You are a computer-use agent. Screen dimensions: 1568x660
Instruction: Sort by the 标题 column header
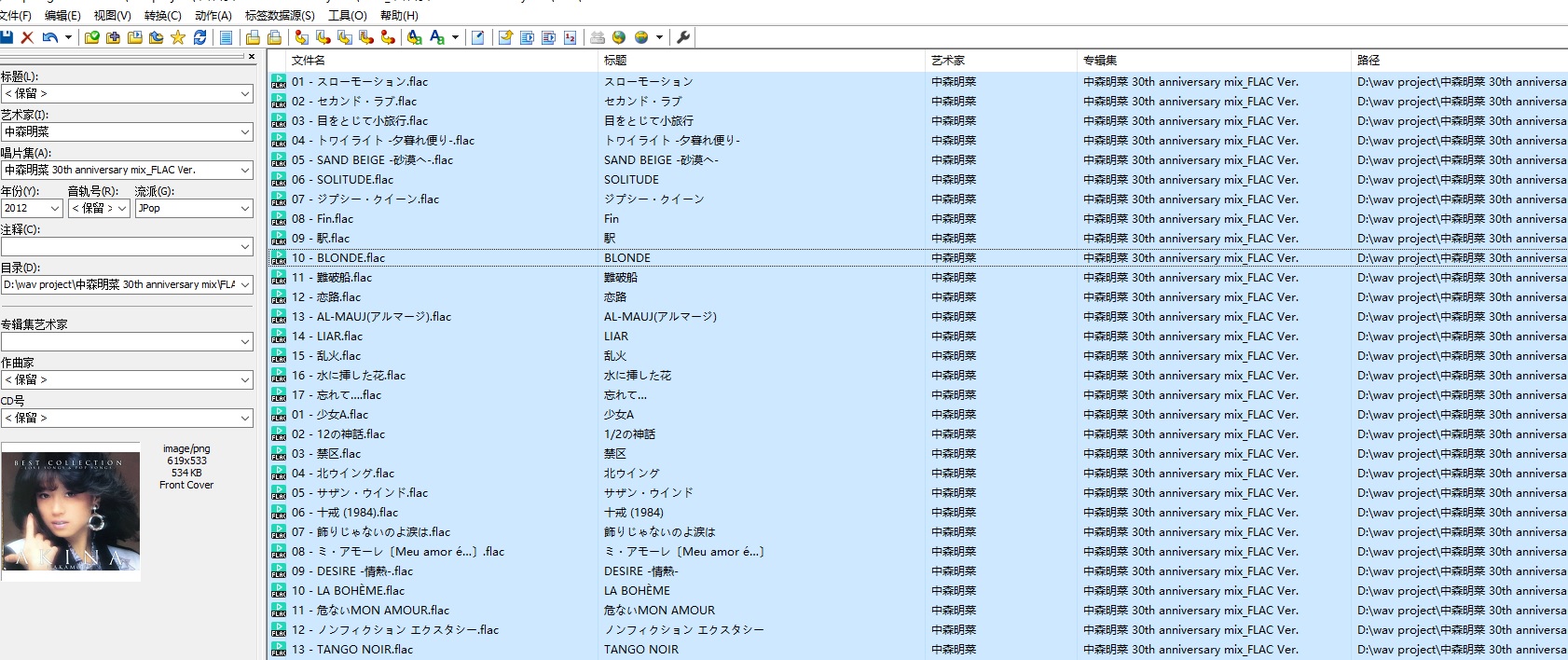click(761, 60)
